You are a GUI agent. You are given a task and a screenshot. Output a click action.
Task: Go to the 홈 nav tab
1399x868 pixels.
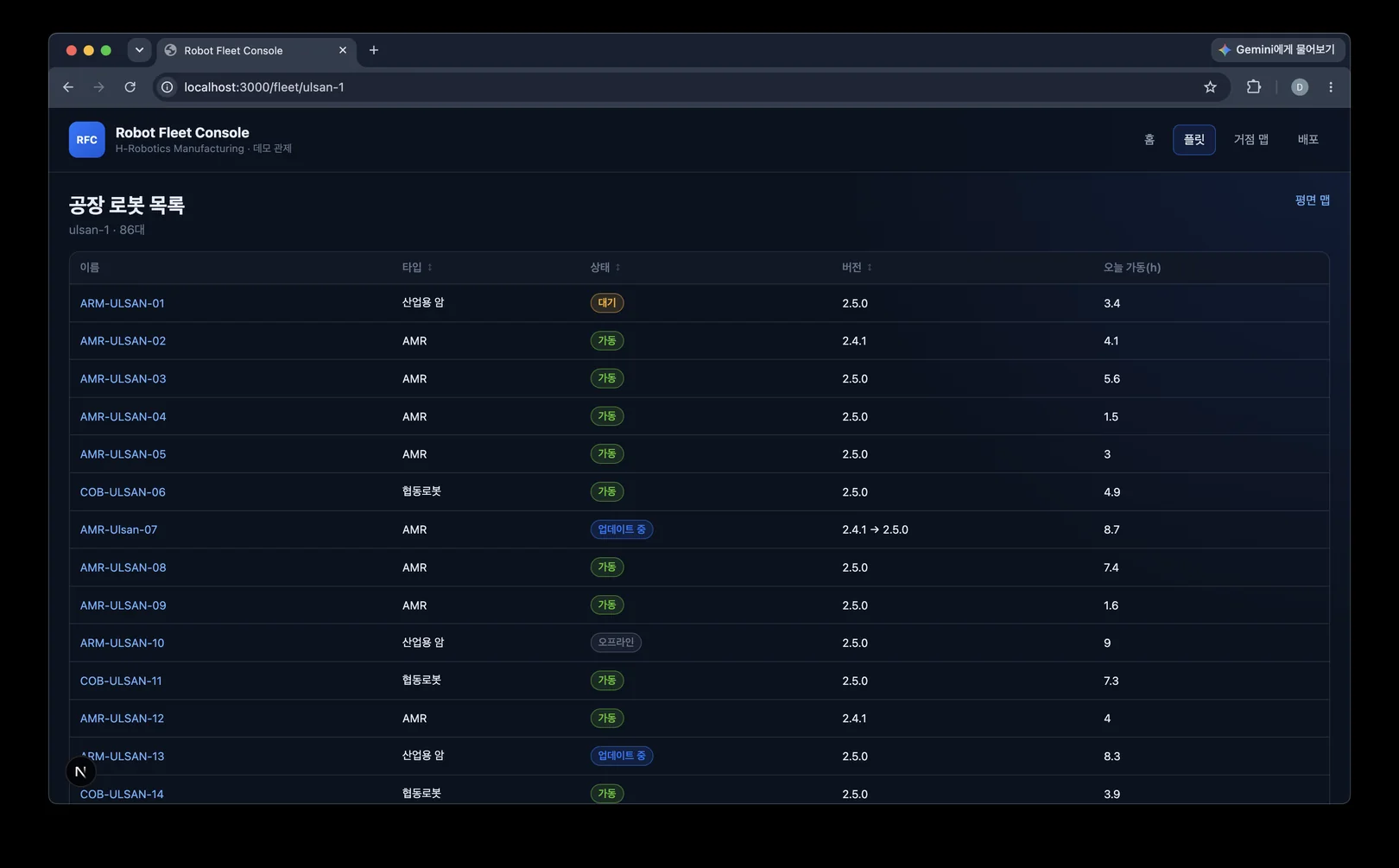click(x=1149, y=140)
